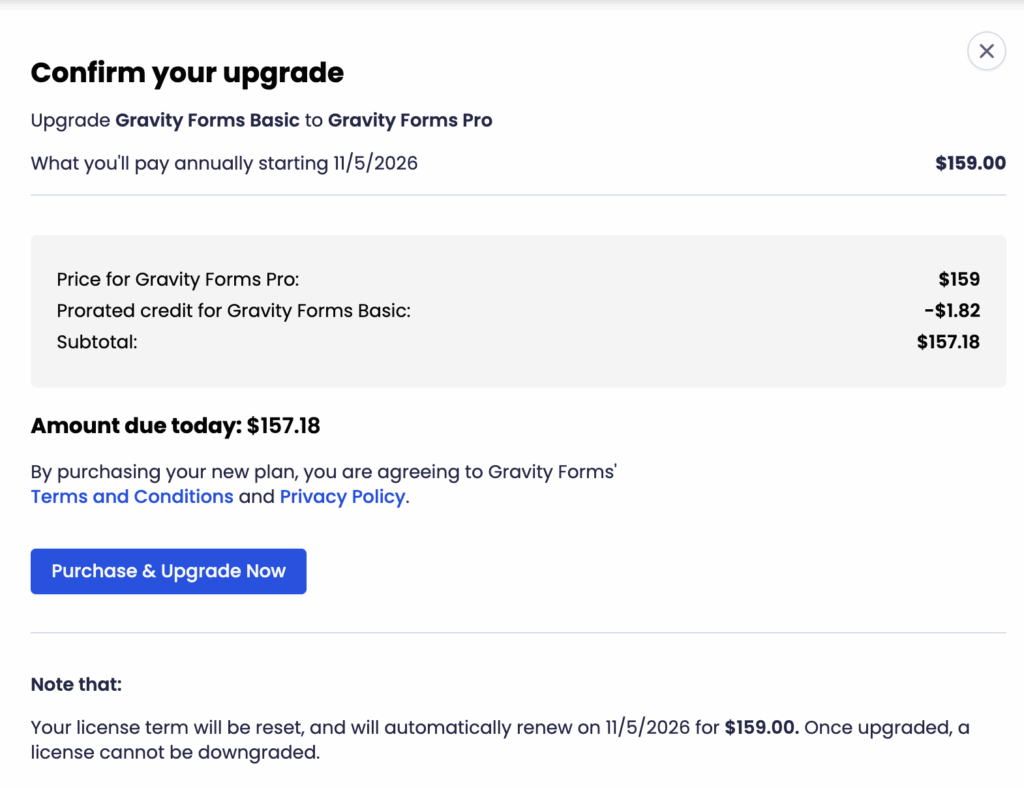Select the $157.18 subtotal value
Screen dimensions: 1024x788
tap(947, 341)
